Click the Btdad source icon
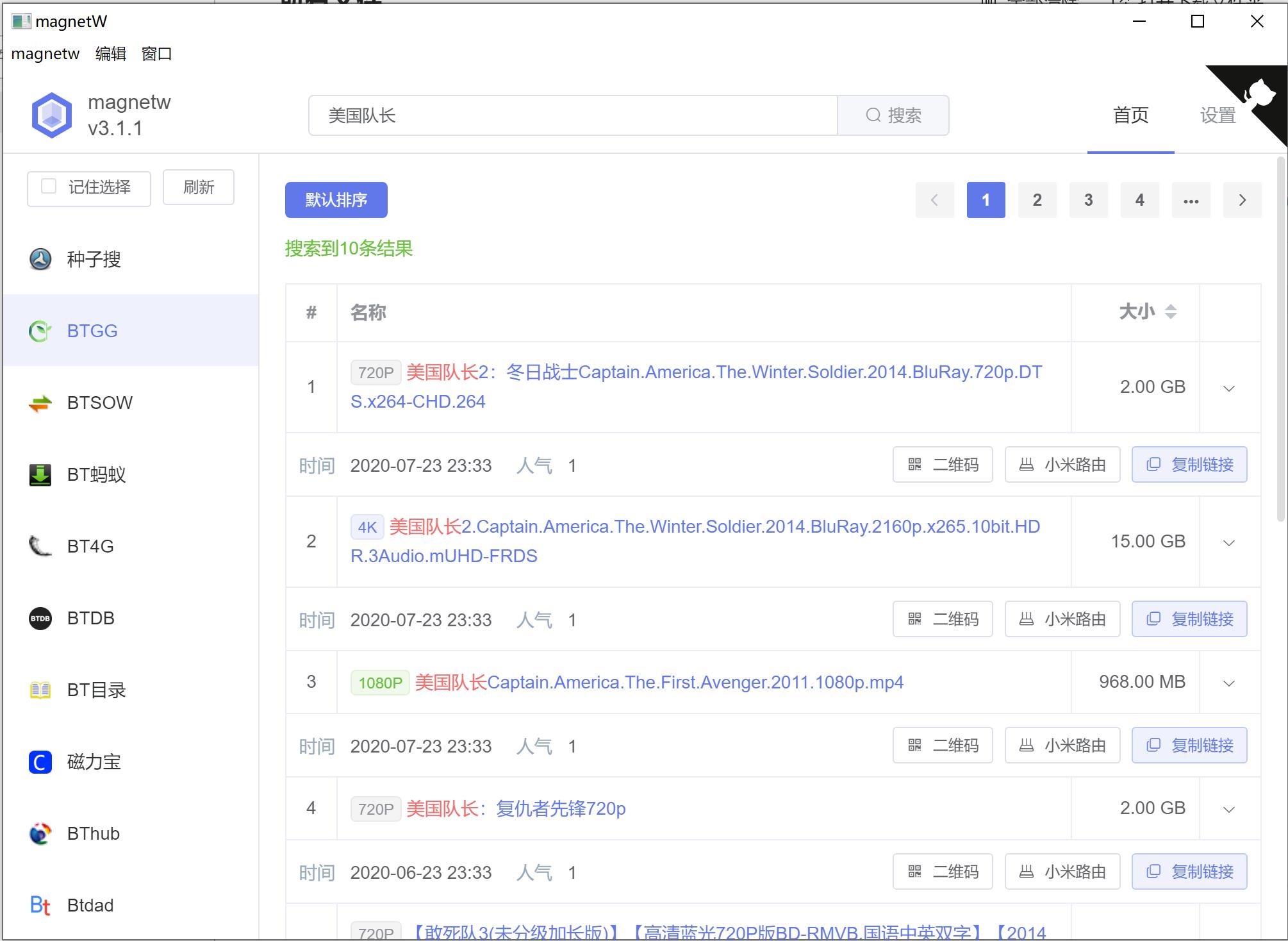The image size is (1288, 941). 40,905
